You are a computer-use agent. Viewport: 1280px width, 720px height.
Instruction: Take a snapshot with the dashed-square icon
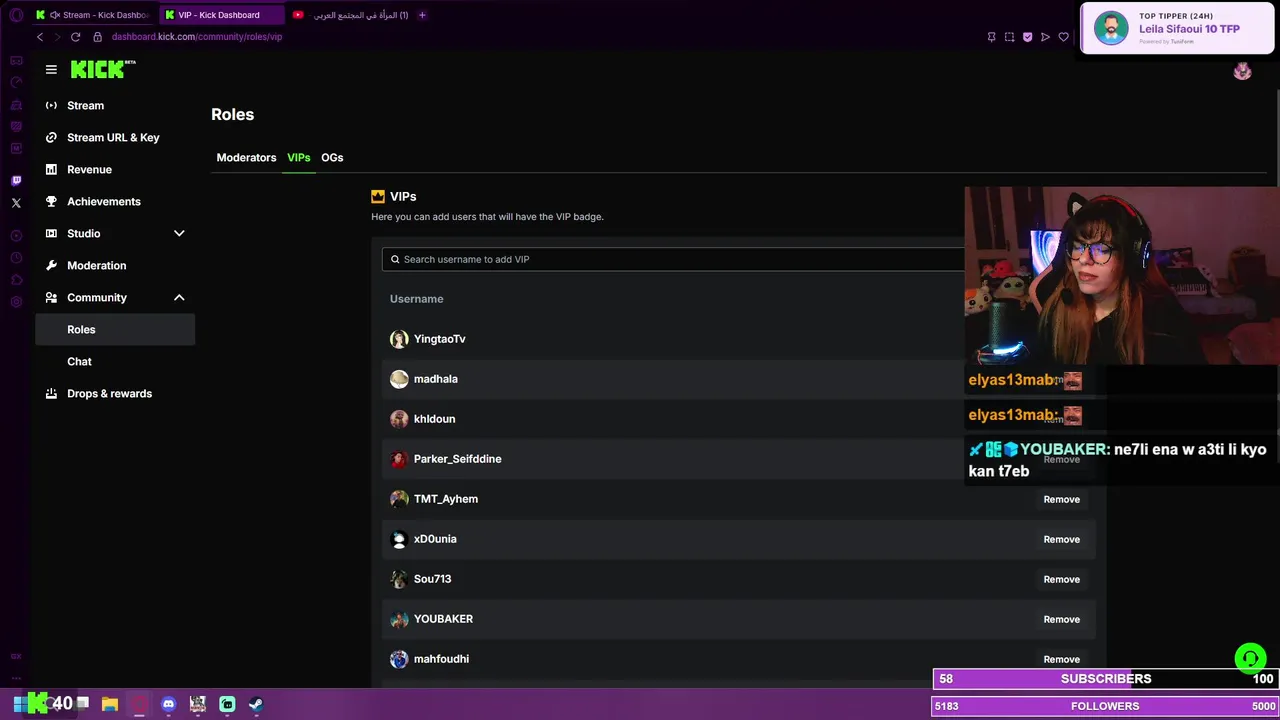1009,37
